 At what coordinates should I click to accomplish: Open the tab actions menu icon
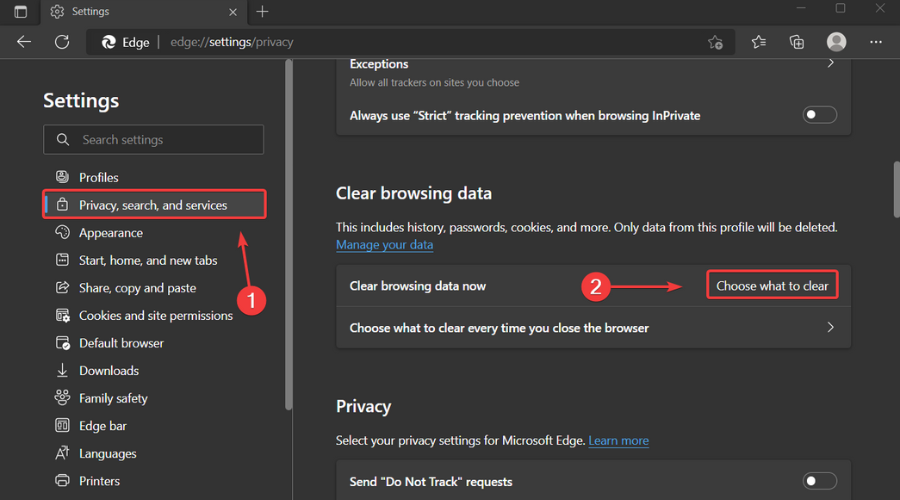click(20, 11)
